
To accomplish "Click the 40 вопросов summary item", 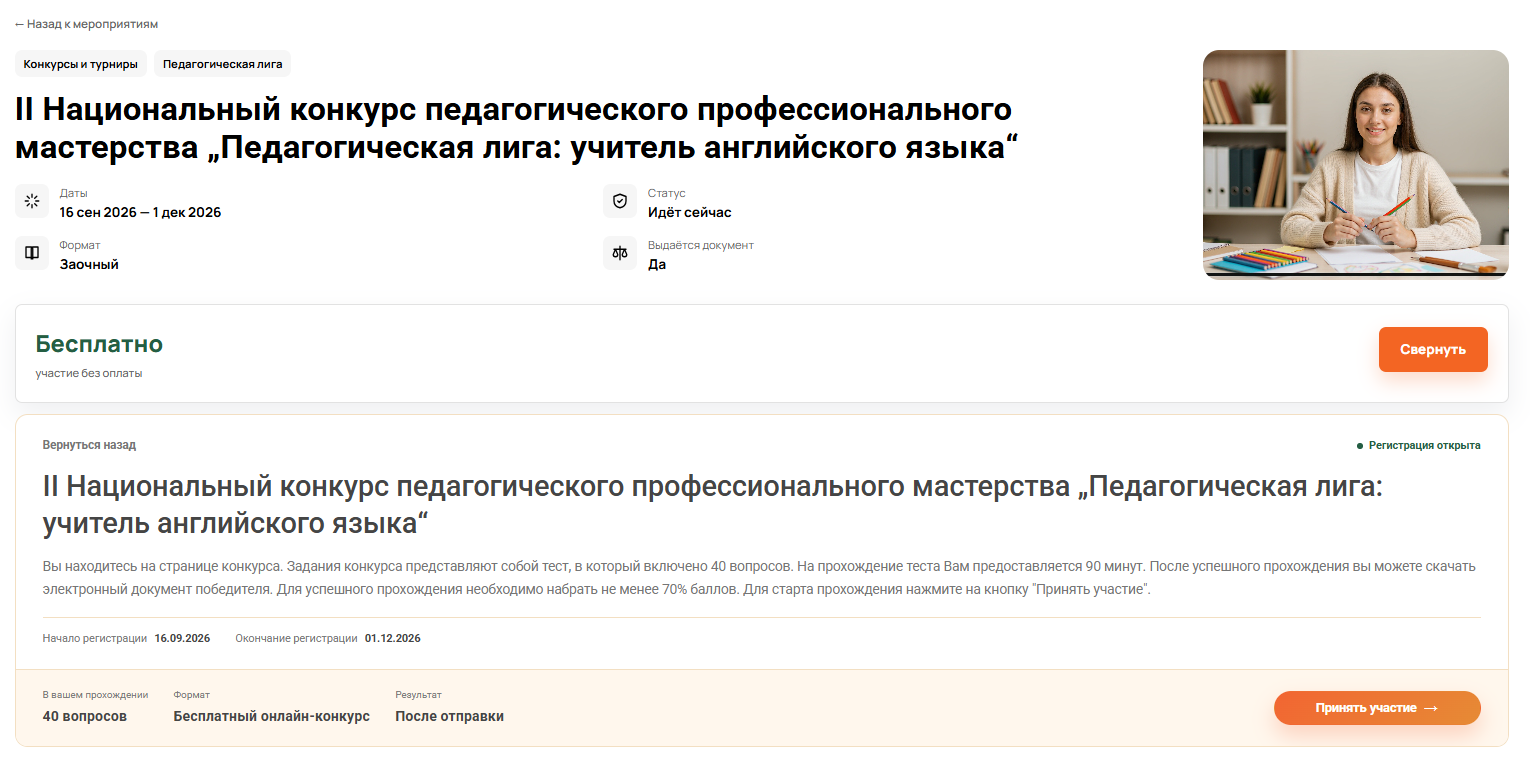I will pyautogui.click(x=85, y=716).
